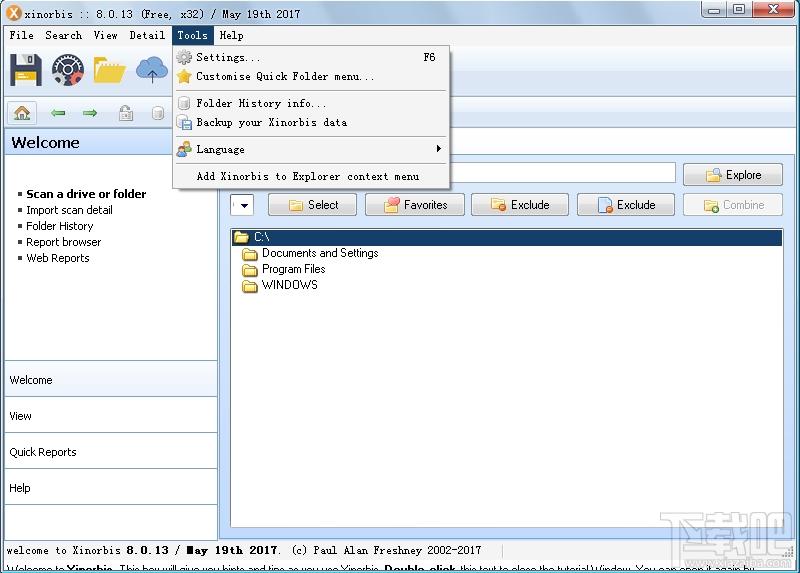Open the Detail menu
This screenshot has height=573, width=800.
point(147,35)
